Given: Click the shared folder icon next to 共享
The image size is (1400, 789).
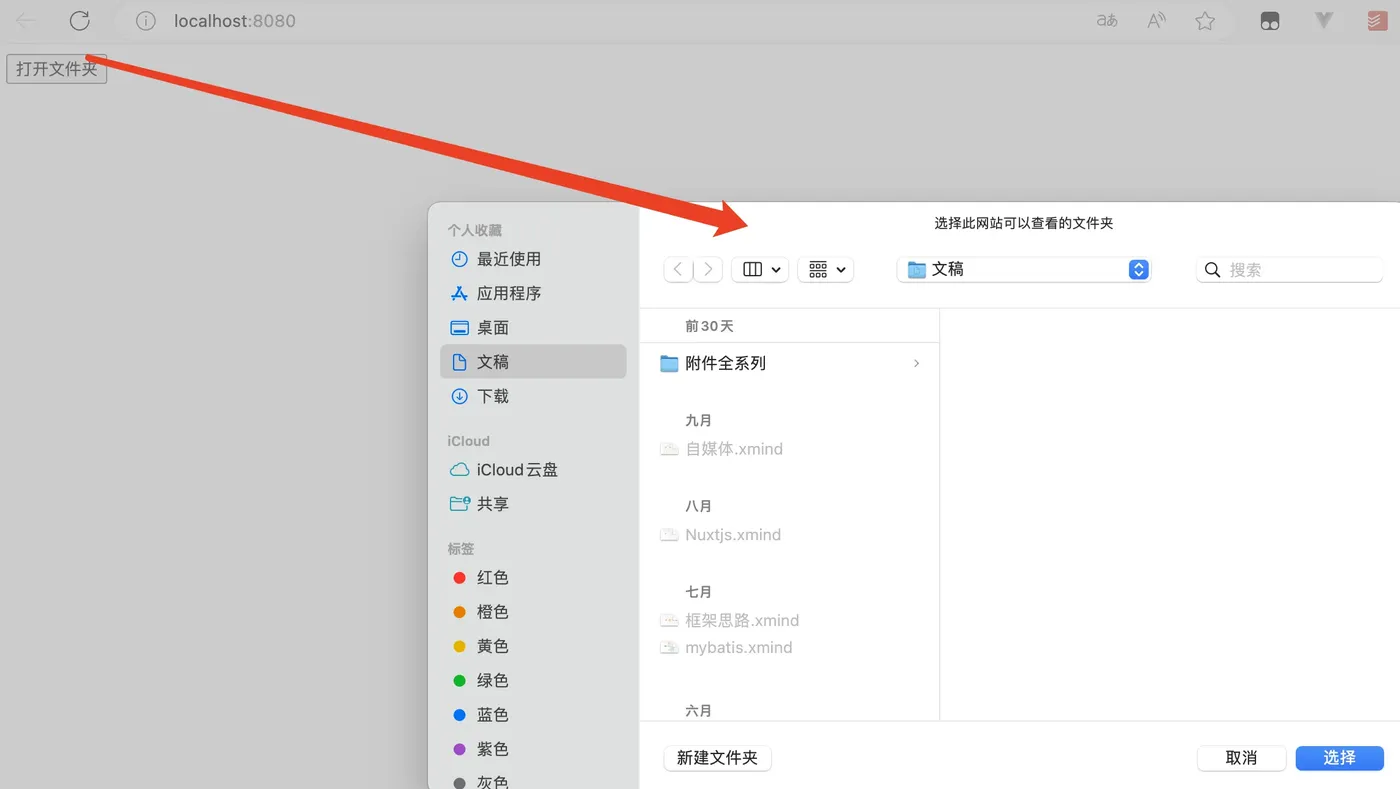Looking at the screenshot, I should [459, 504].
